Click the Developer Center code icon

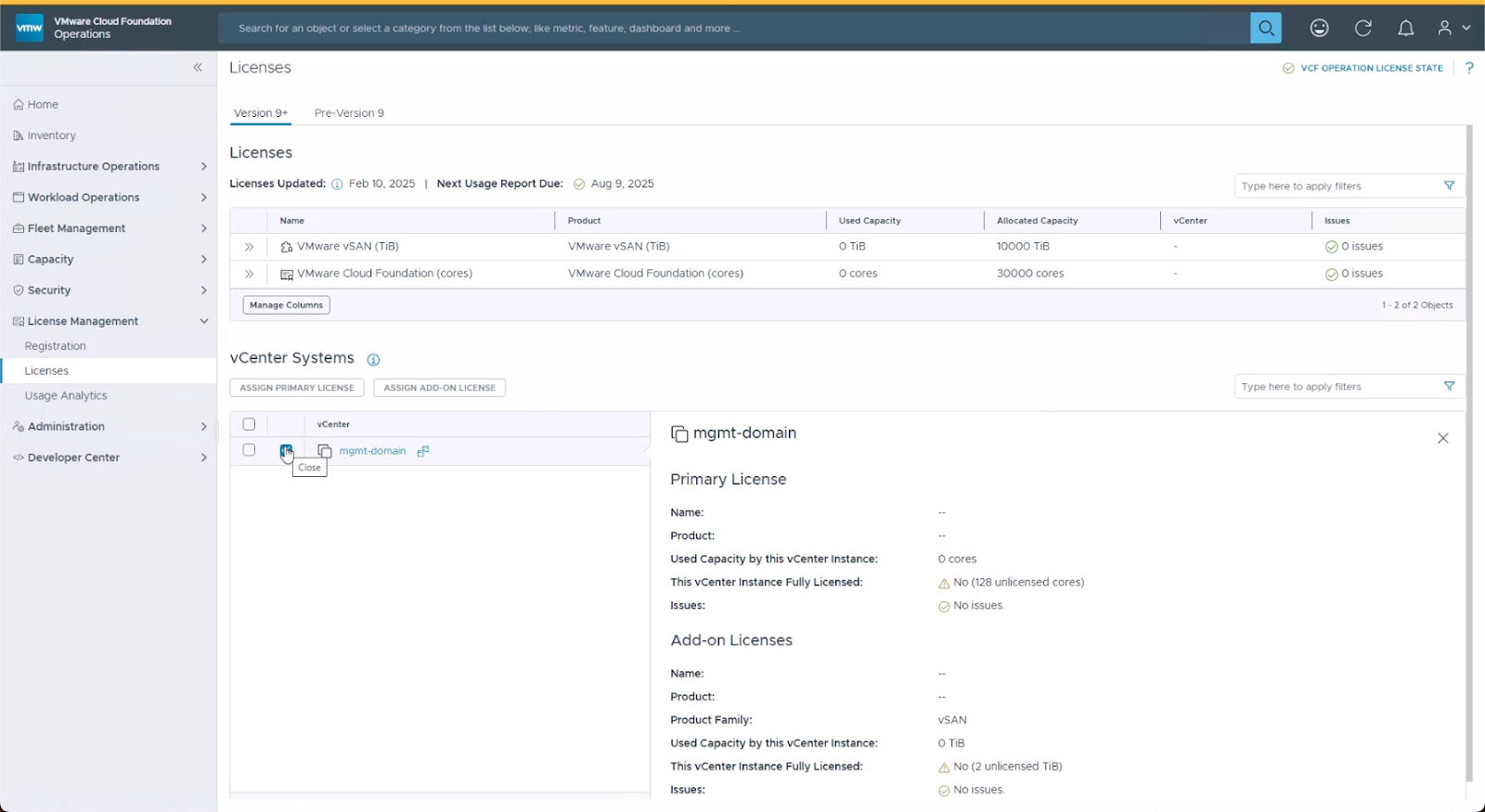coord(19,458)
